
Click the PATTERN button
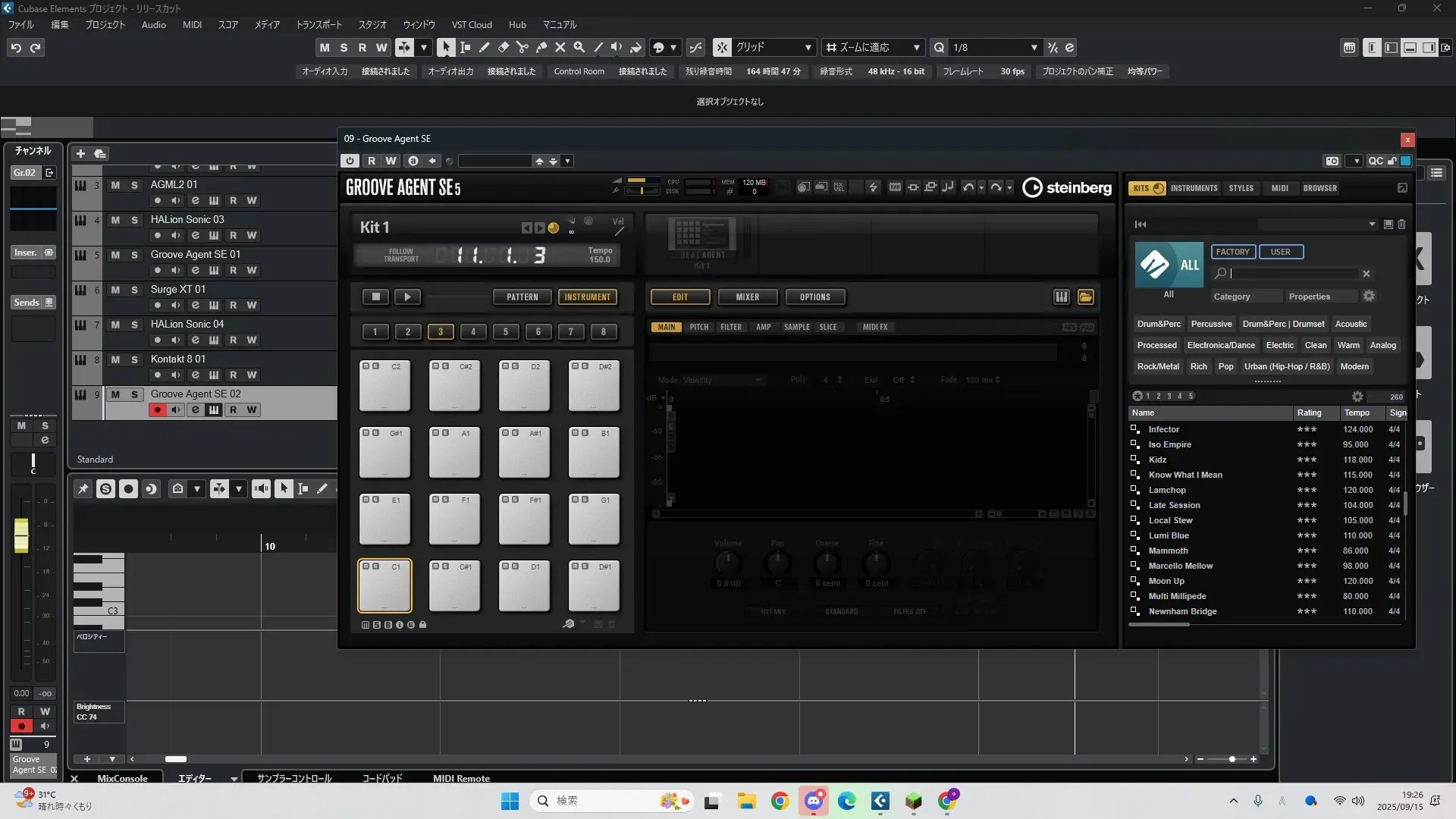(522, 297)
